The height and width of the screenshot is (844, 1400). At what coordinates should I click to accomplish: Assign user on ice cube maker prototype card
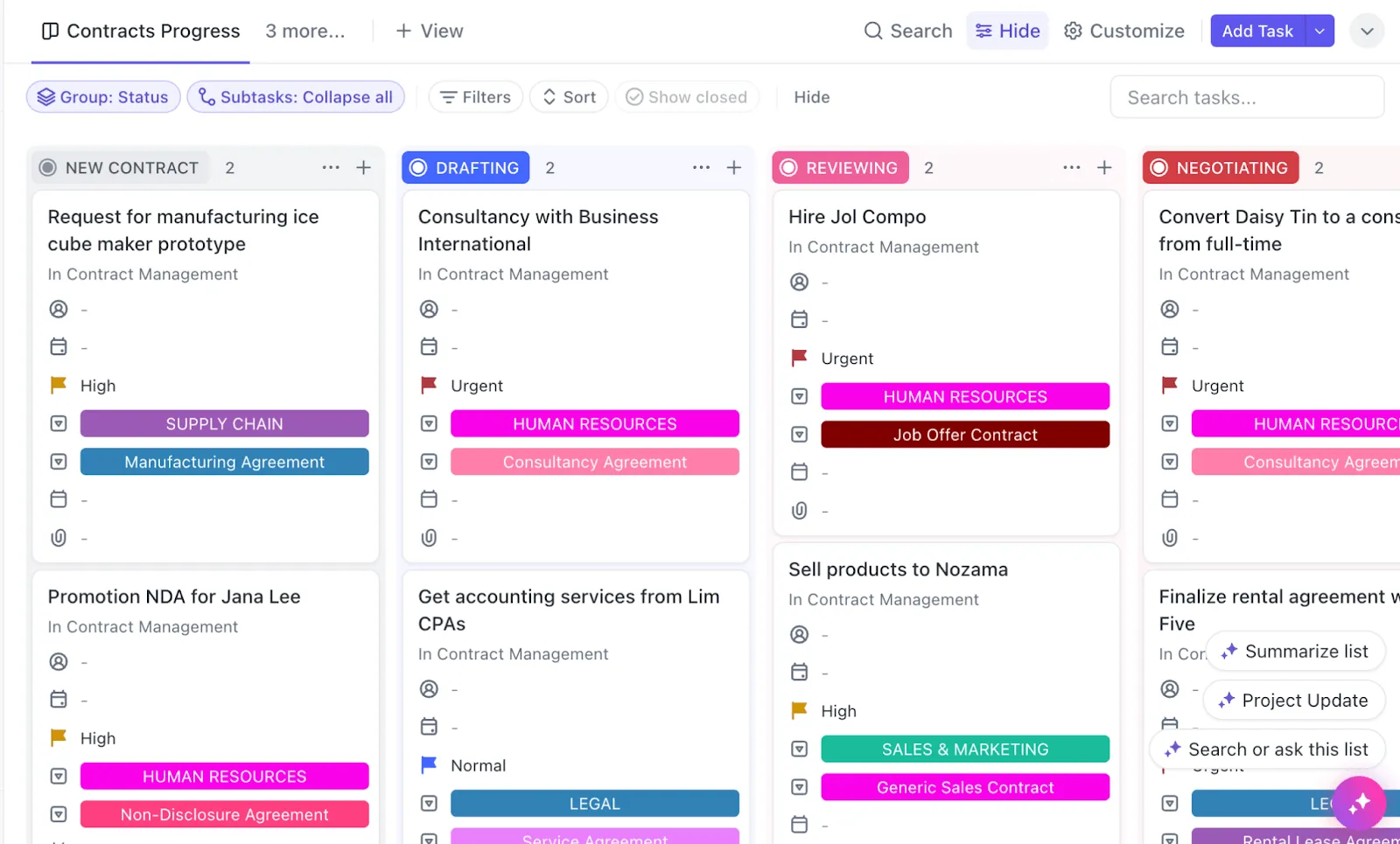click(x=59, y=310)
